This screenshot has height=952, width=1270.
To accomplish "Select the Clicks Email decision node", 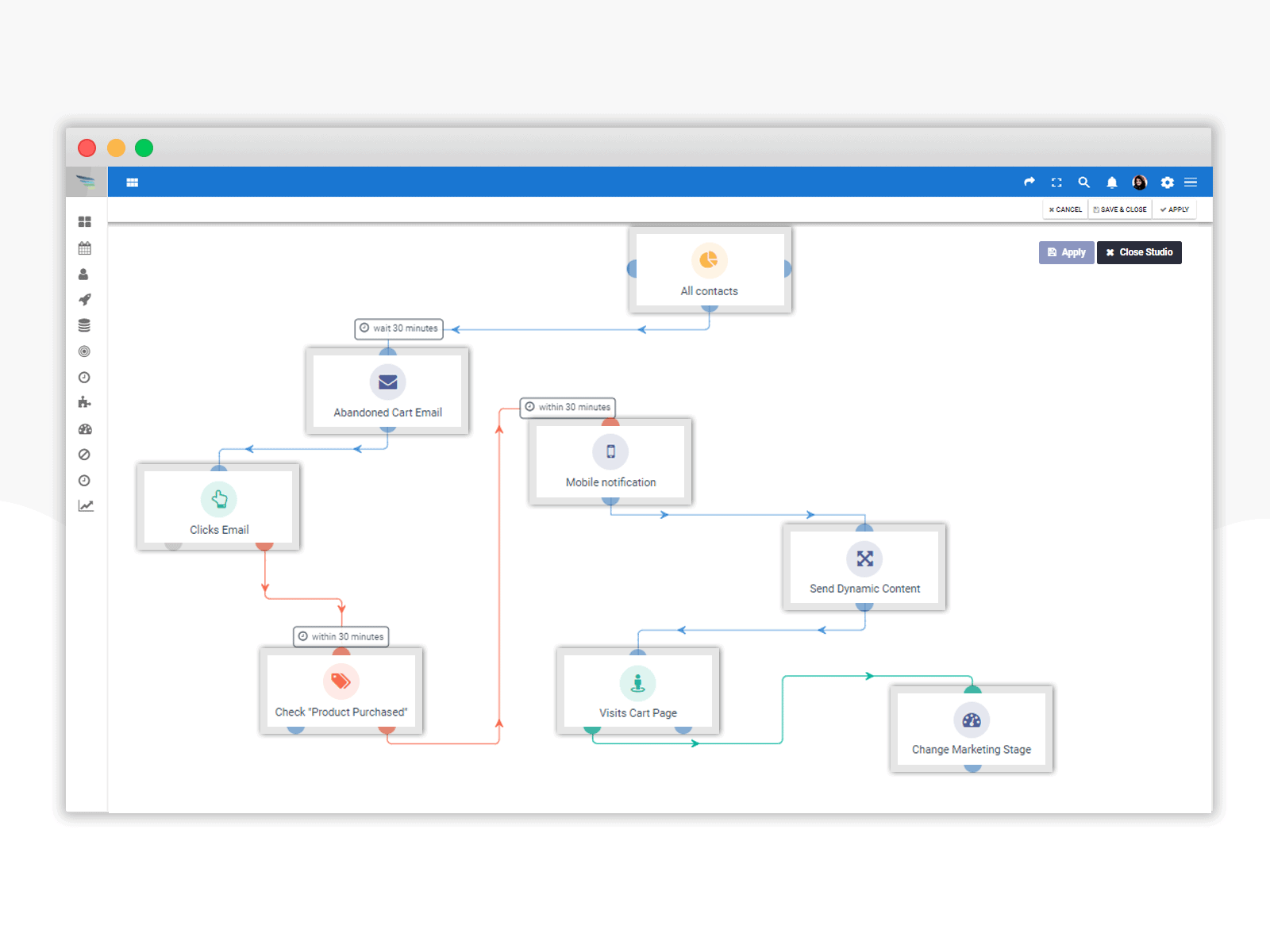I will click(x=218, y=507).
